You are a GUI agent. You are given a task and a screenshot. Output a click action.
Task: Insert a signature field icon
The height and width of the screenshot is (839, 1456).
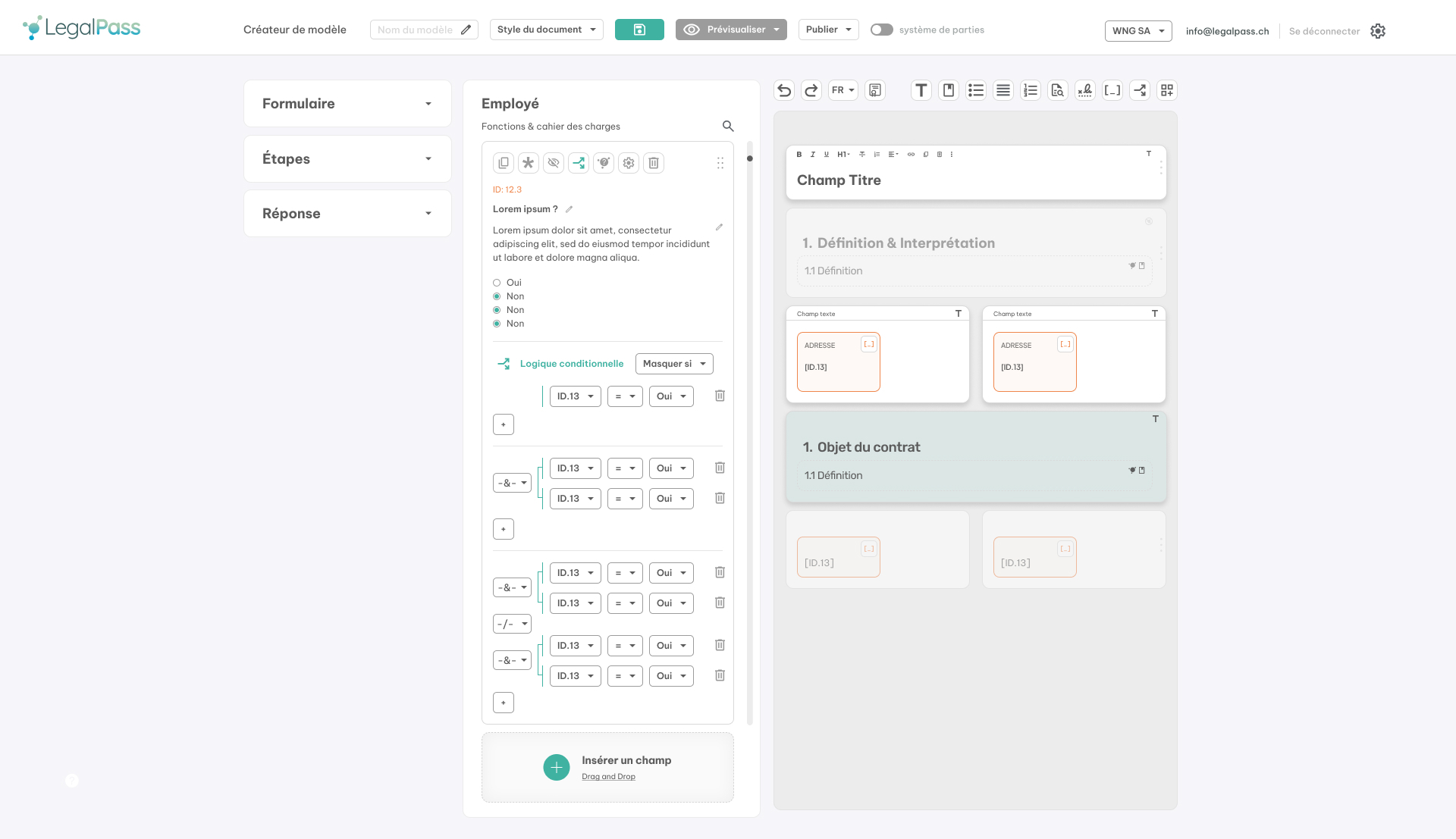pyautogui.click(x=1085, y=91)
